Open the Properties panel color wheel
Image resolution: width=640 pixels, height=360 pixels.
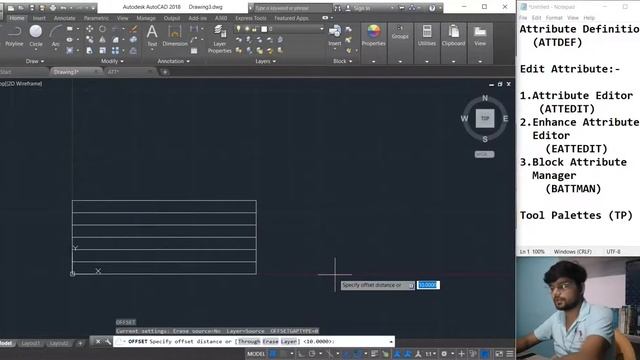click(x=373, y=32)
